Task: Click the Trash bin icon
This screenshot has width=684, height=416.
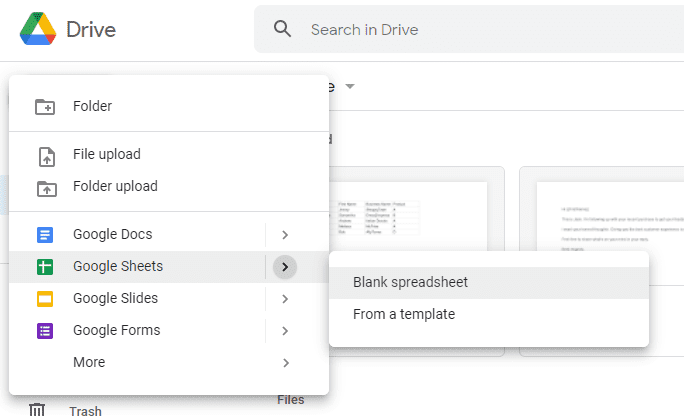Action: [37, 409]
